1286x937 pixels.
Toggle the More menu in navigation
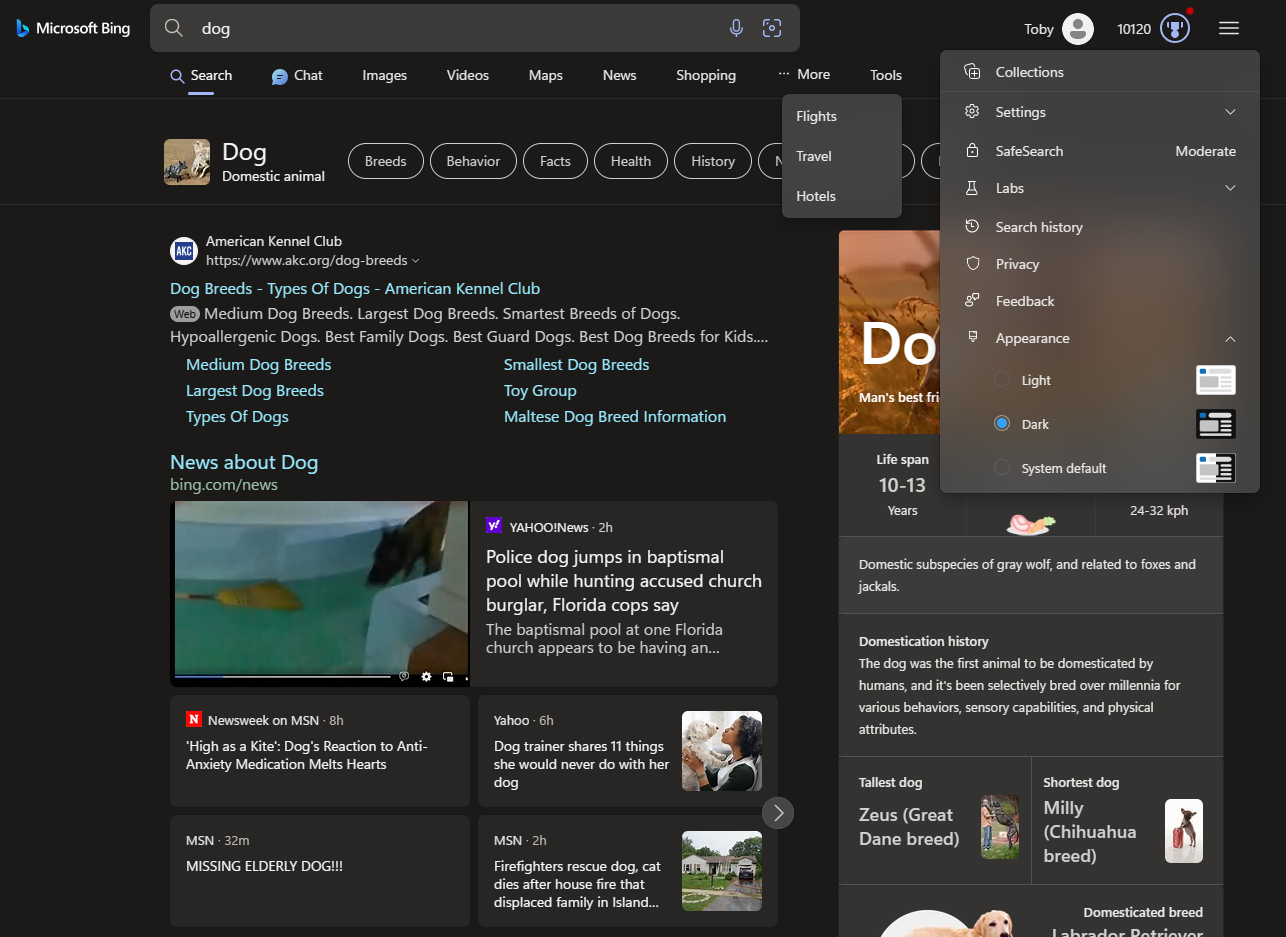point(804,75)
